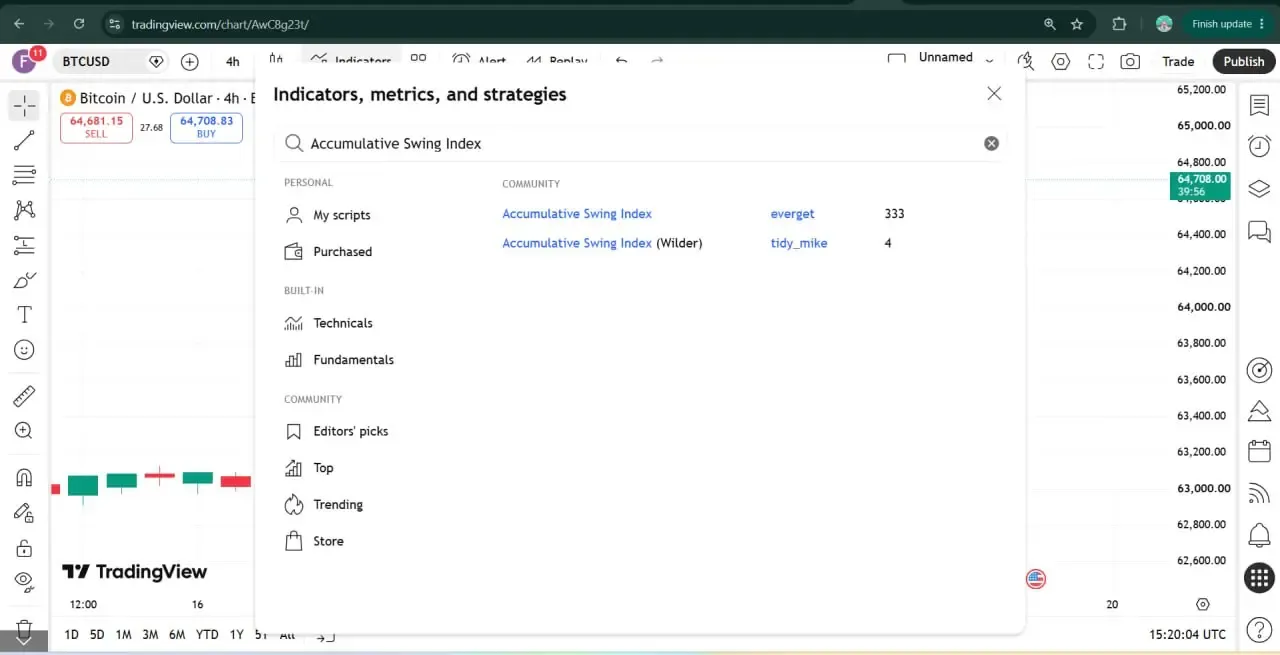Enter fullscreen mode
This screenshot has height=655, width=1280.
[x=1096, y=62]
